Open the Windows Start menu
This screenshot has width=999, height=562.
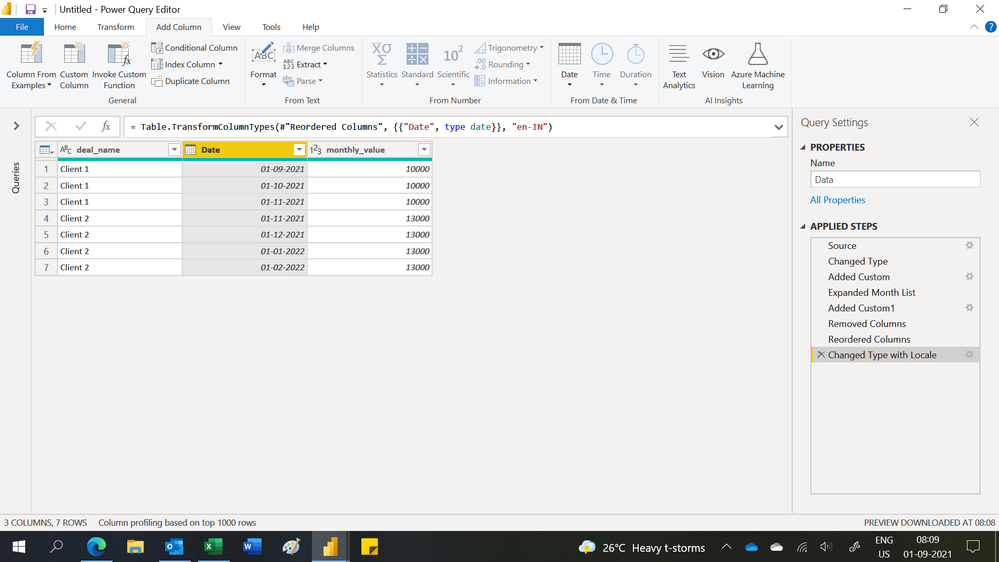(18, 547)
